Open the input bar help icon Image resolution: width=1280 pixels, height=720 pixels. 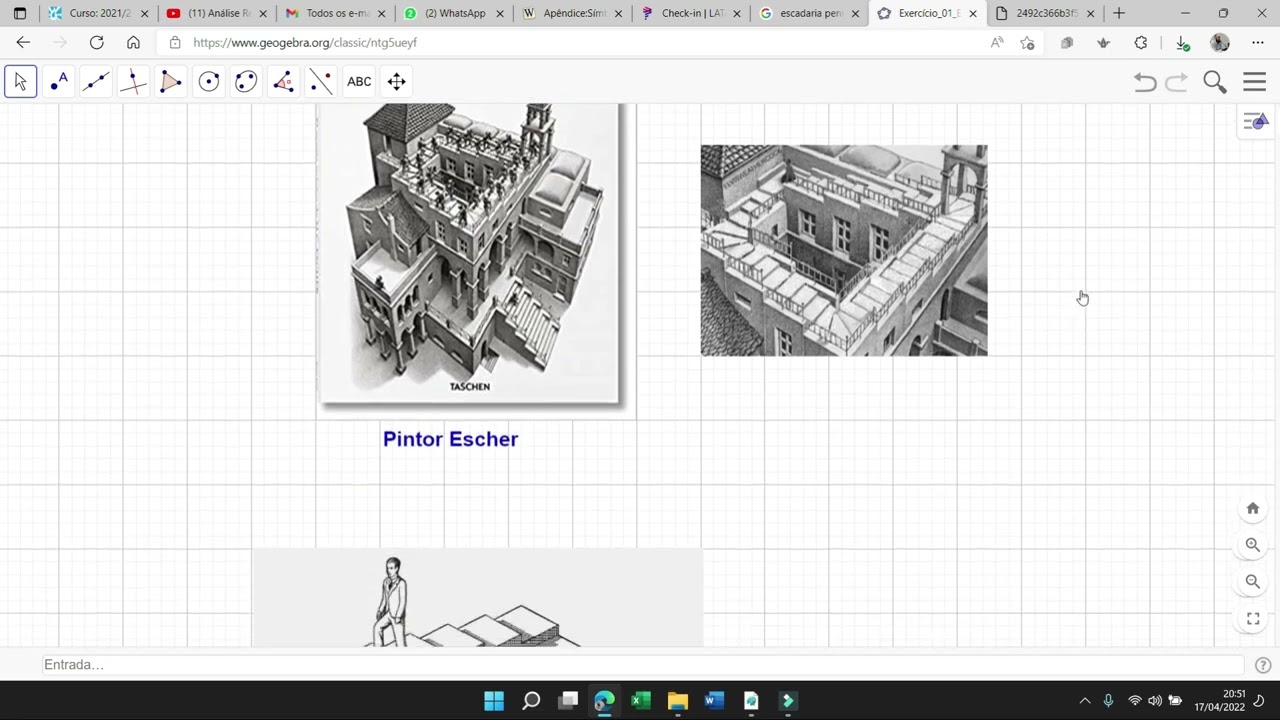point(1262,665)
